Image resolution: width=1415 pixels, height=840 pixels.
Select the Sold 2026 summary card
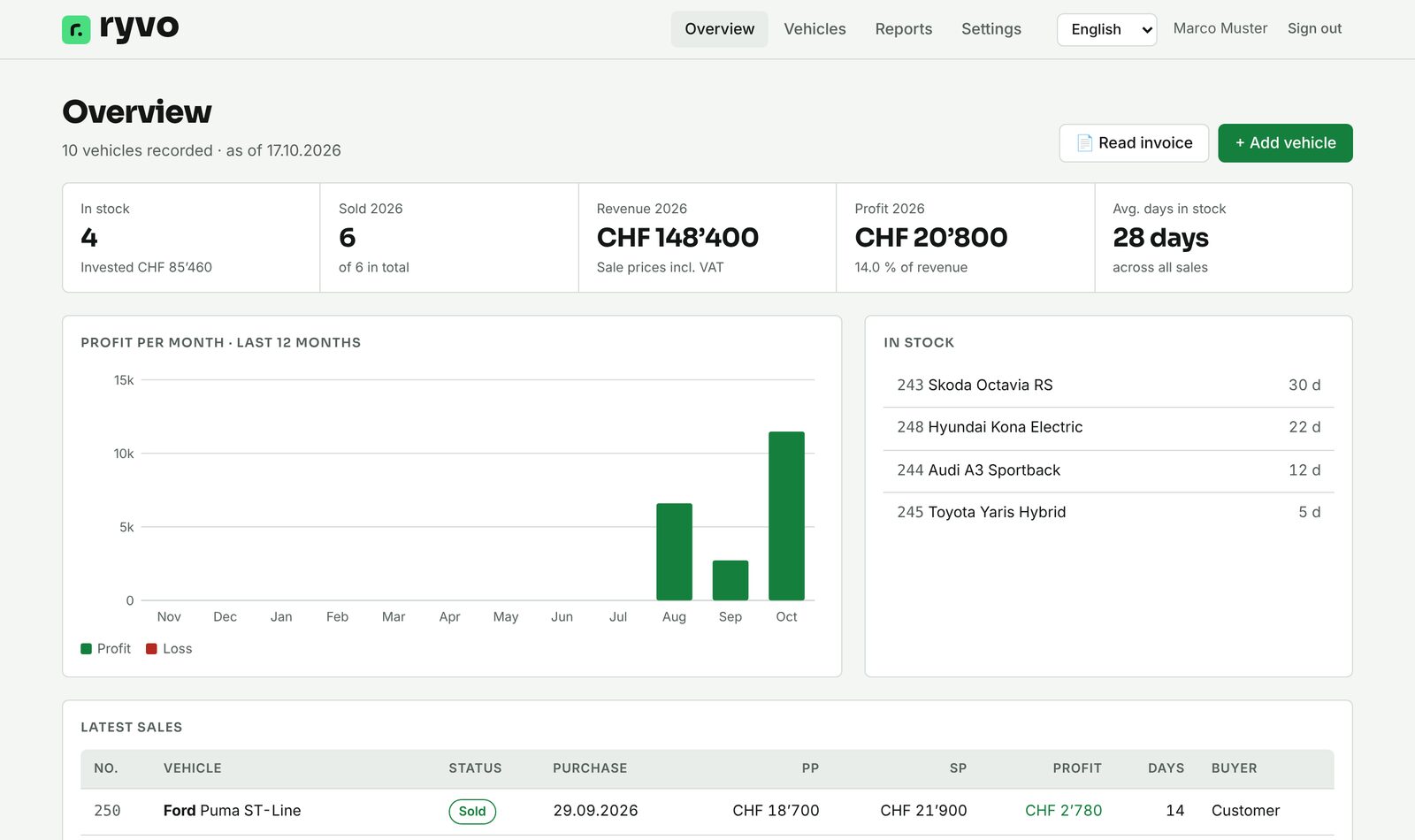coord(449,238)
